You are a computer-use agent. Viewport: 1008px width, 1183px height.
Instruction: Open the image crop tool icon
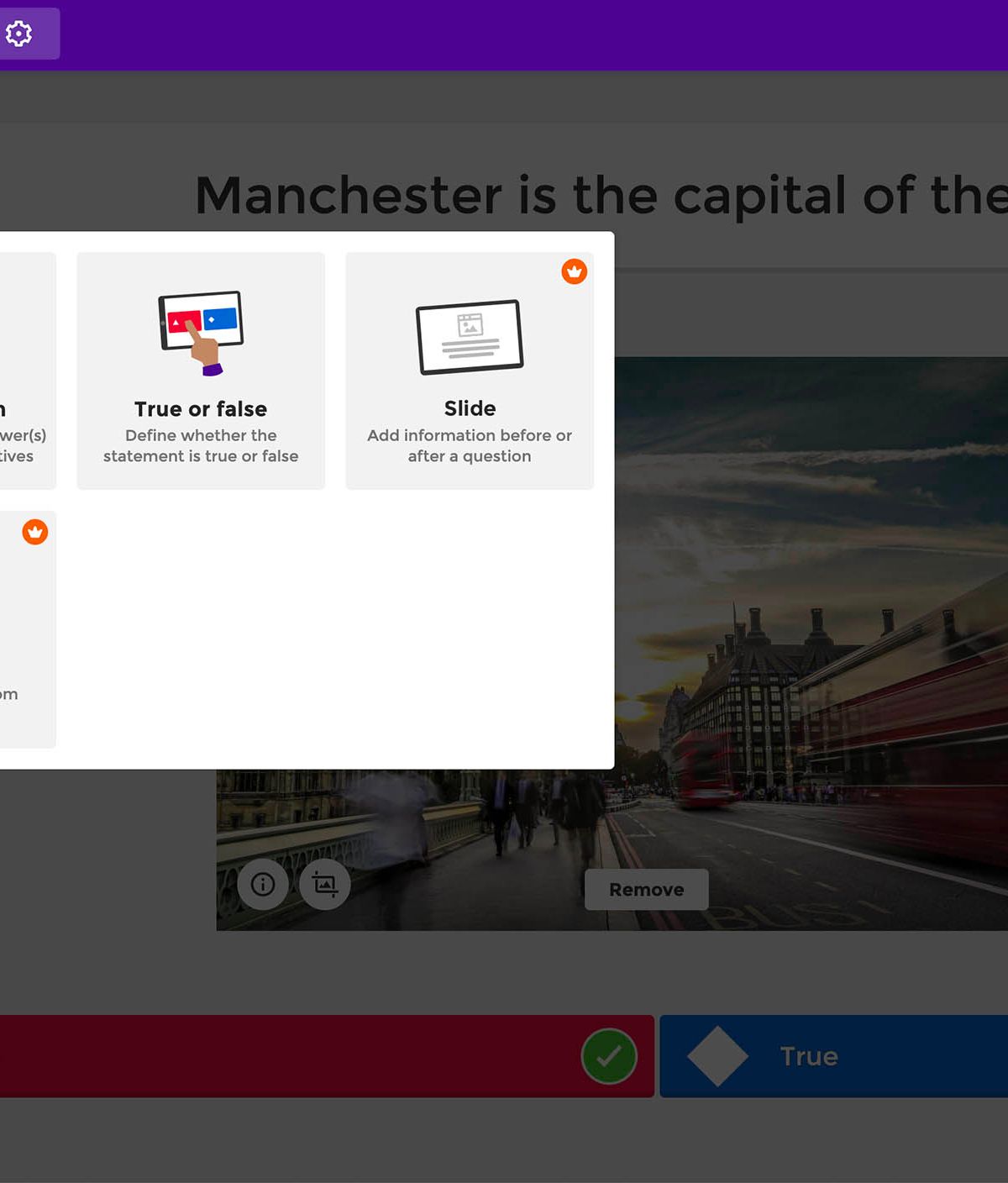click(325, 884)
